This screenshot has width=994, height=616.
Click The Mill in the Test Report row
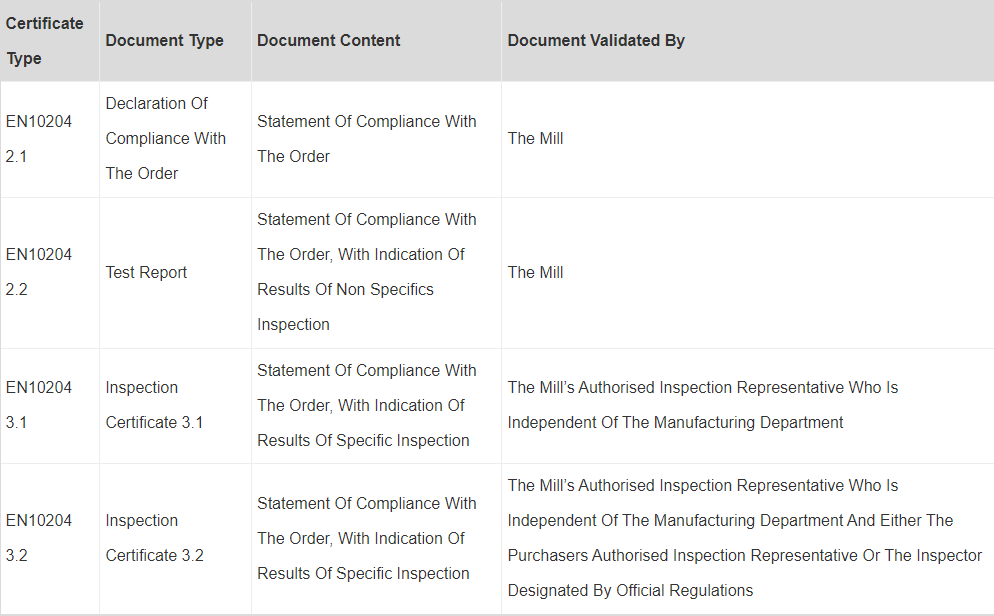point(535,273)
